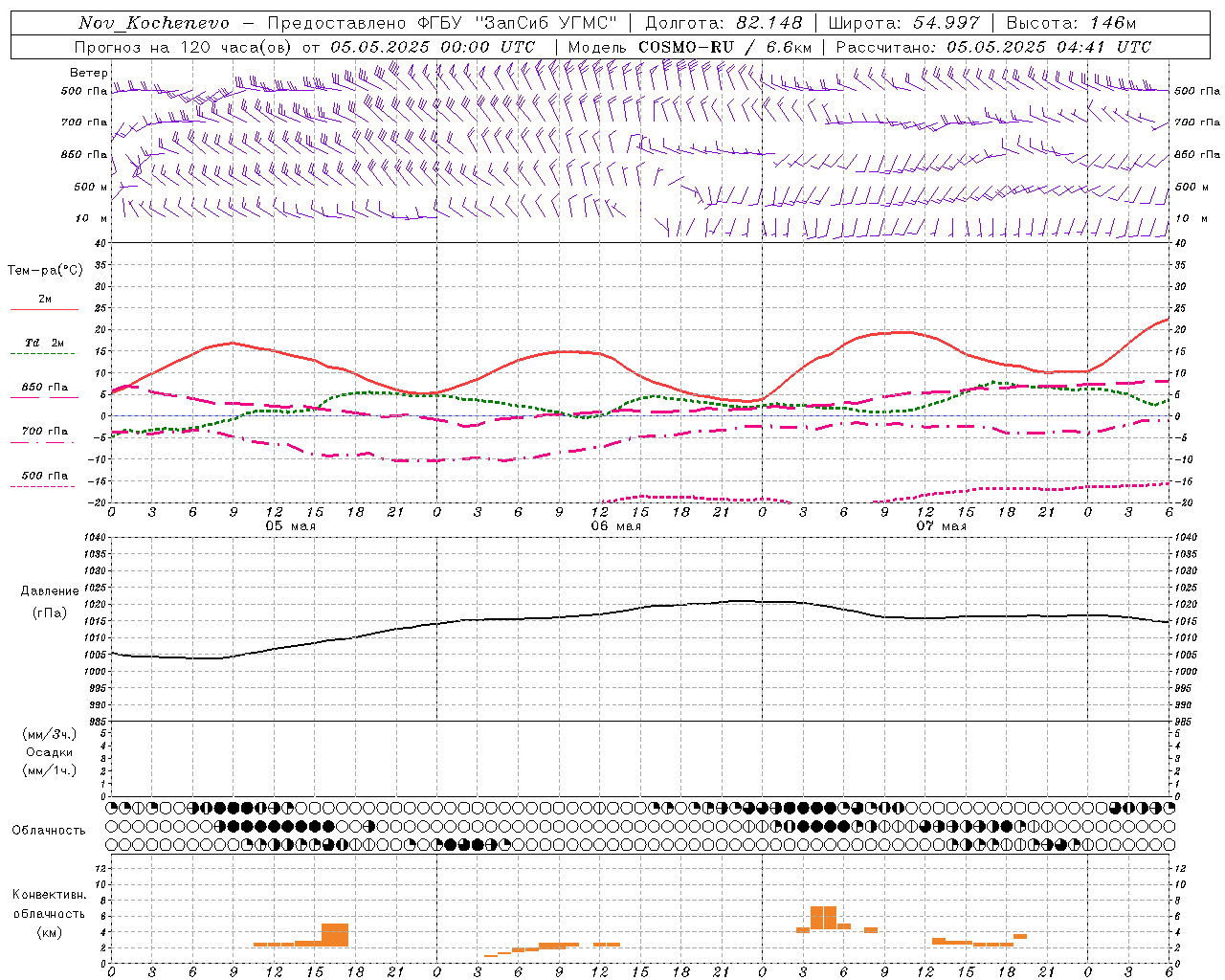The image size is (1225, 980).
Task: Click the "(мм/1ч.)" precipitation unit label
Action: point(50,770)
